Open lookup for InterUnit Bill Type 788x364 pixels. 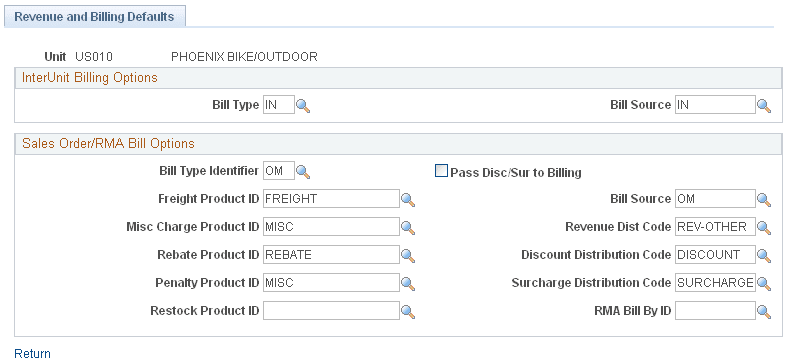303,106
